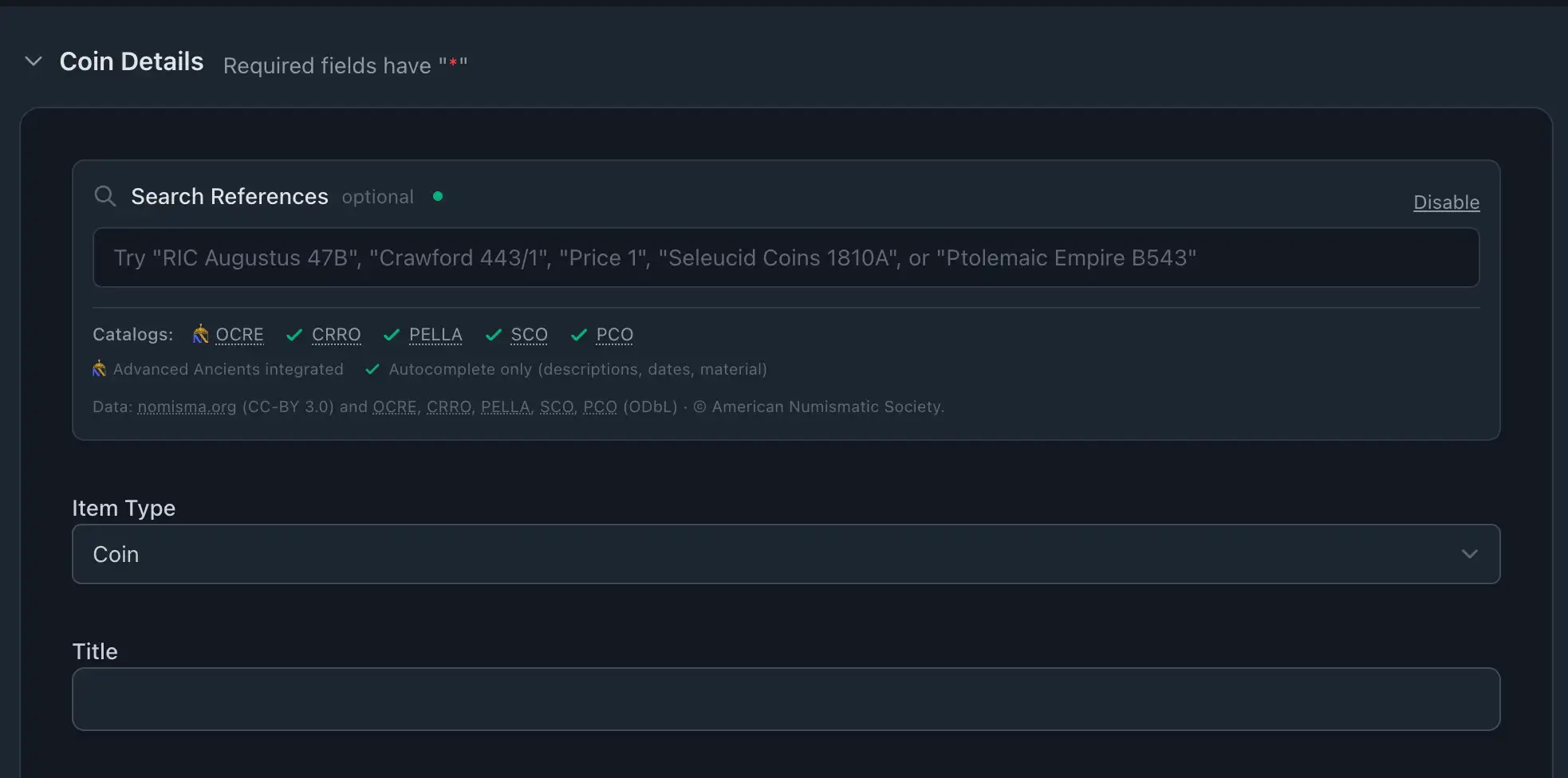Screen dimensions: 1568x778
Task: Click the checkmark icon next to PCO
Action: tap(579, 335)
